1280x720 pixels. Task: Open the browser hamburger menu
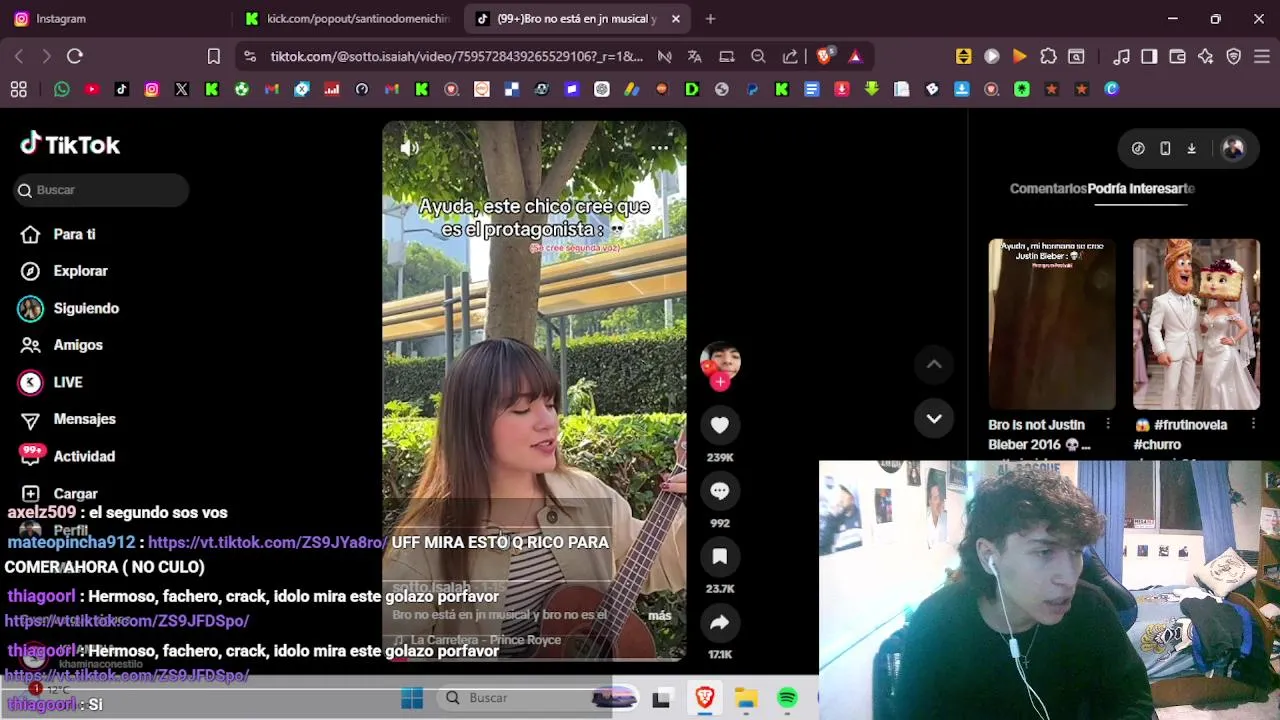(x=1262, y=56)
